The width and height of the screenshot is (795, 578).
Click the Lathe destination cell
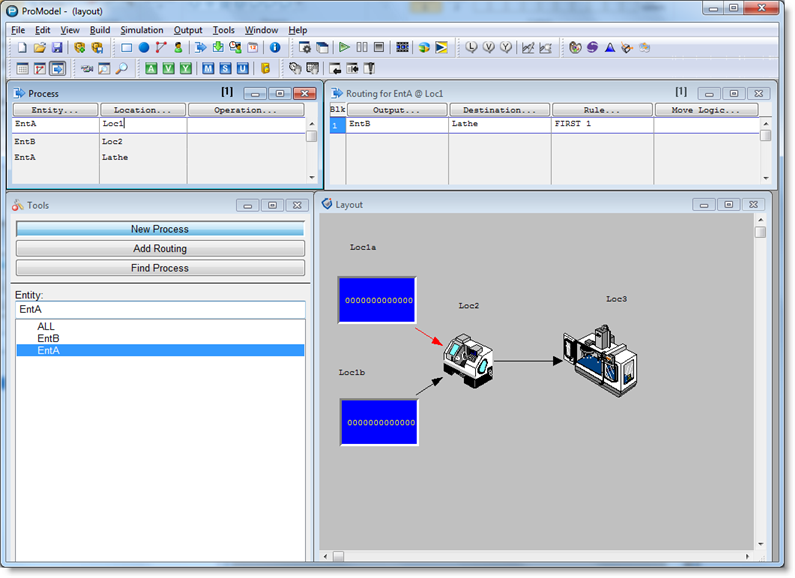499,124
